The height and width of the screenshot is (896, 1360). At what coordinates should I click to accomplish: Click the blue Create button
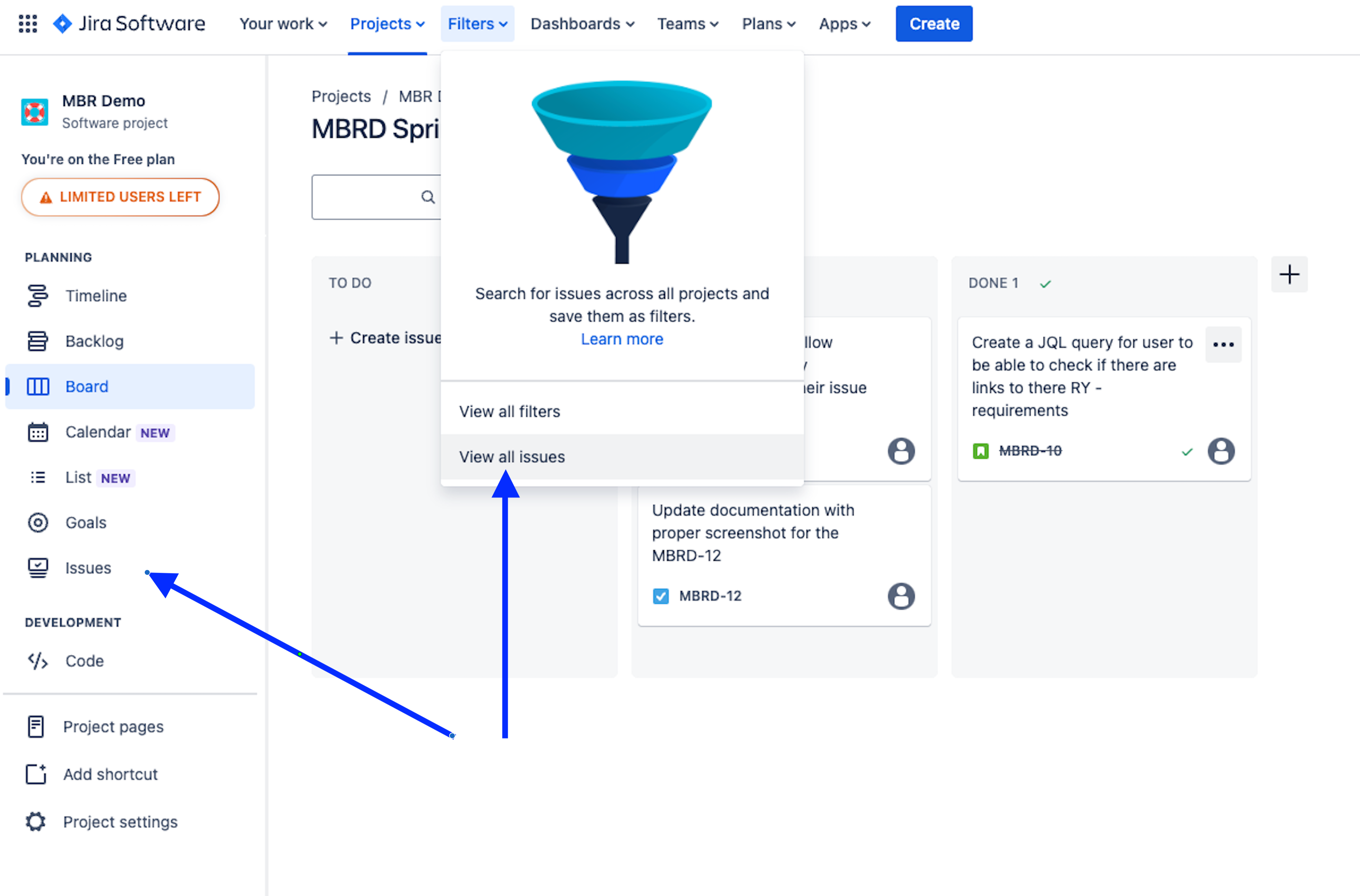pos(934,24)
